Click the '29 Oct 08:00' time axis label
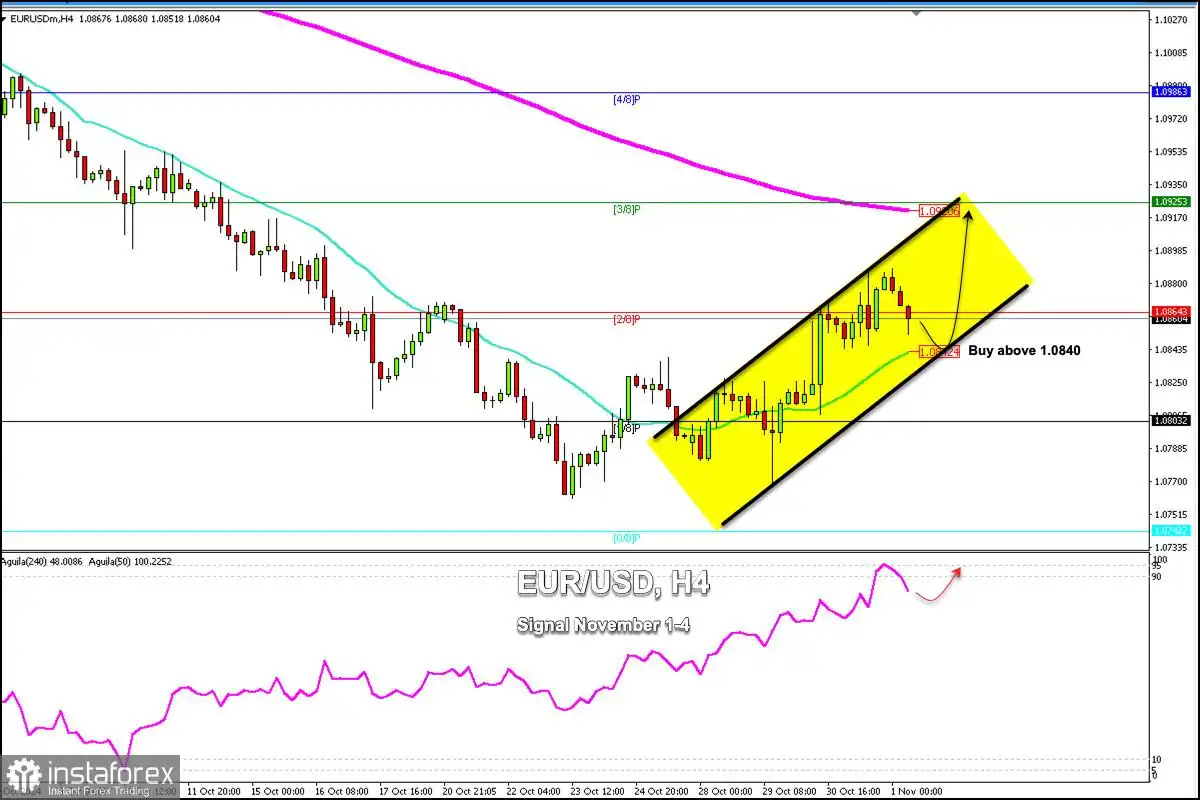Screen dimensions: 1200x800 point(787,791)
